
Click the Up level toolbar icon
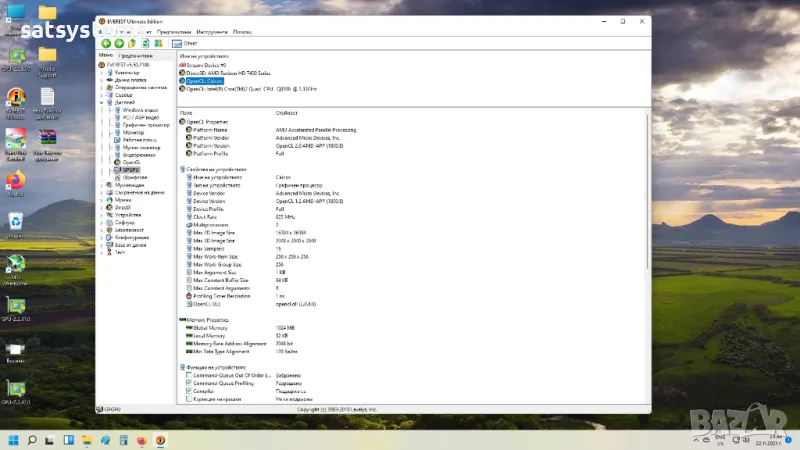click(133, 43)
